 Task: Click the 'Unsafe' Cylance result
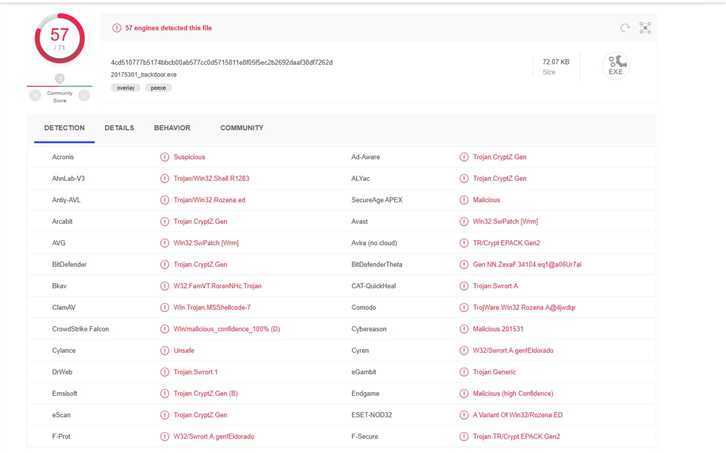[184, 351]
